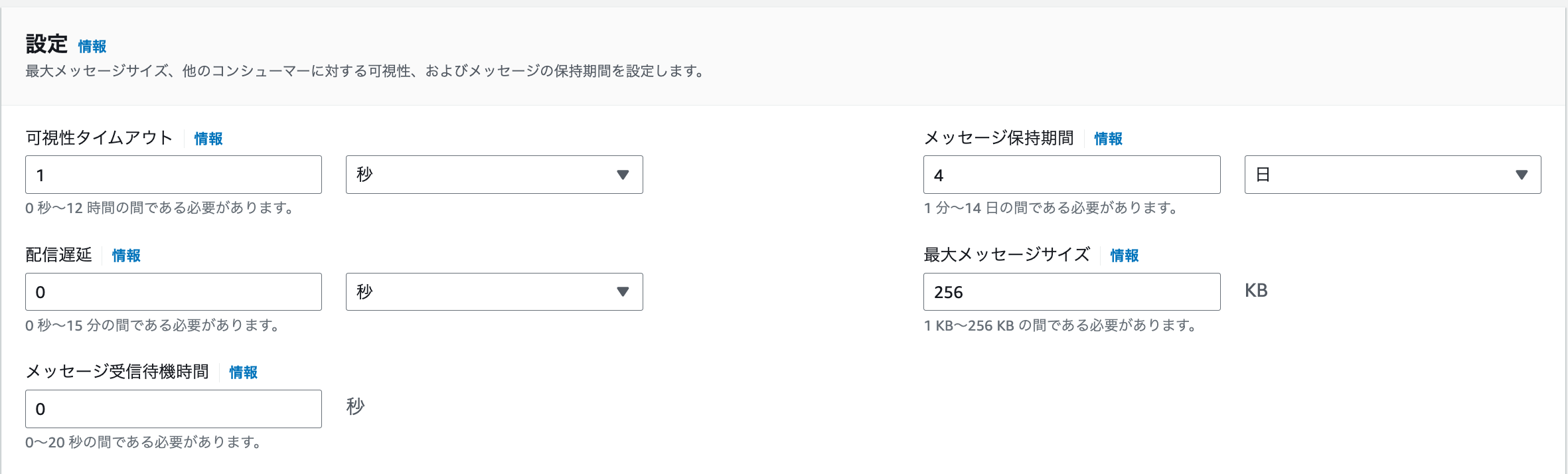Click the visibility timeout value field showing 1

point(173,174)
